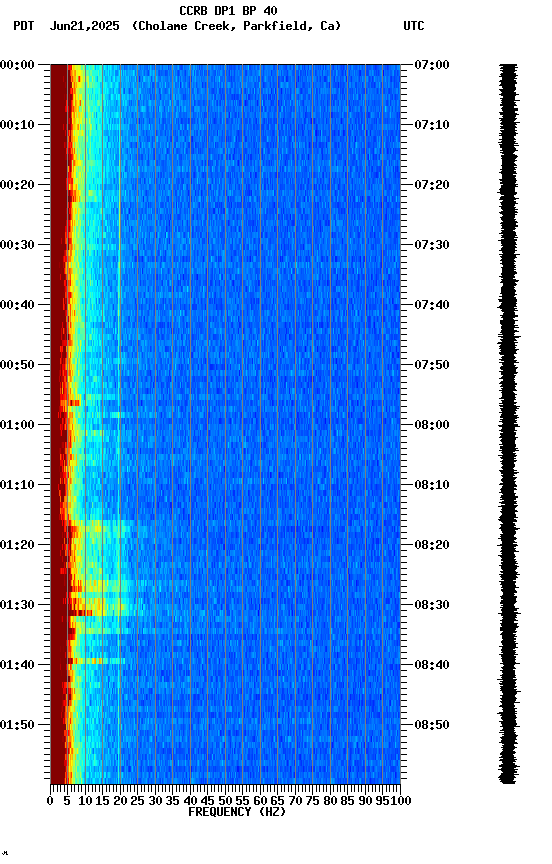The height and width of the screenshot is (864, 552).
Task: Click the 00:30 PDT time label
Action: 17,245
